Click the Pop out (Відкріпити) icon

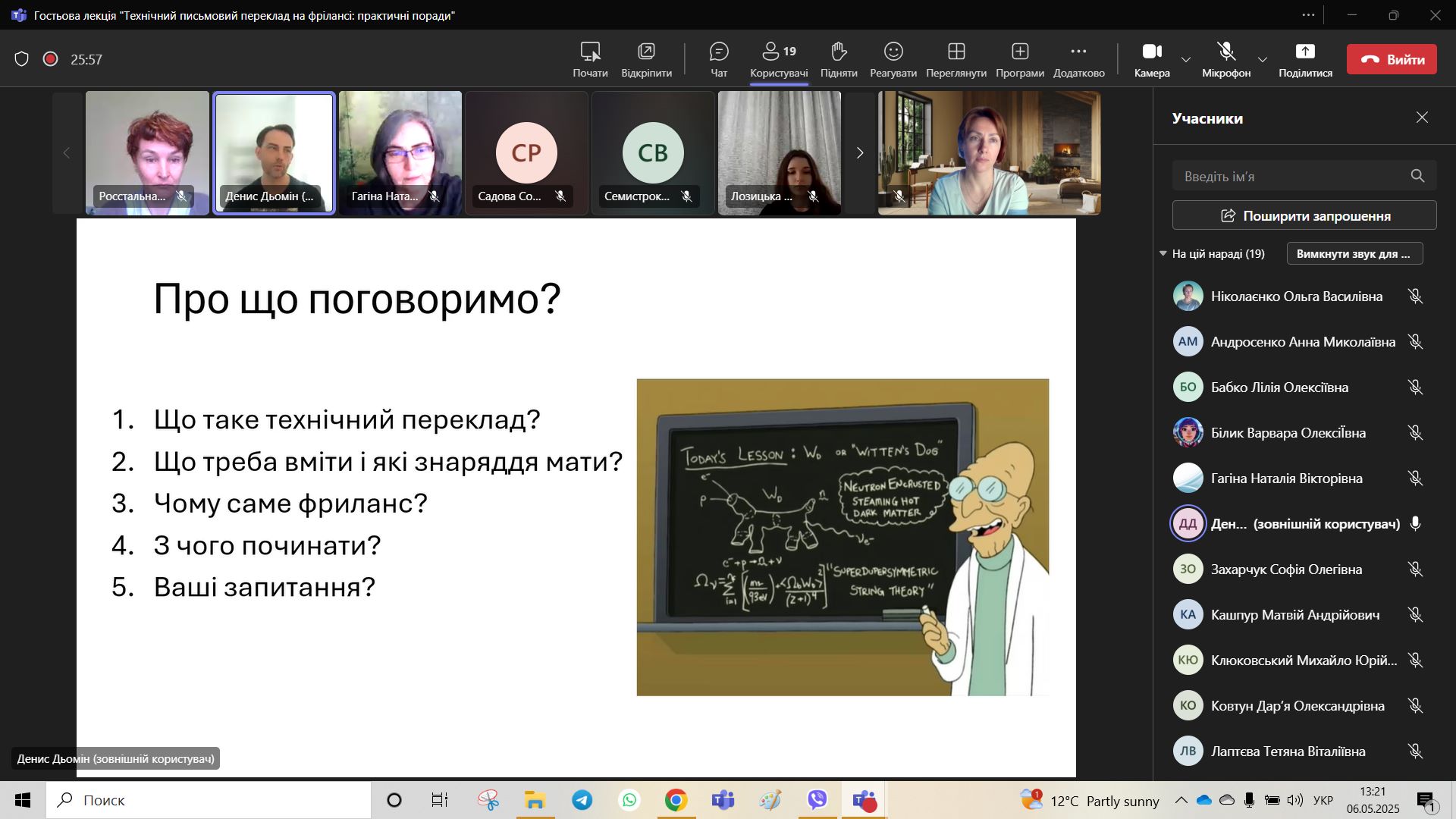pyautogui.click(x=646, y=52)
